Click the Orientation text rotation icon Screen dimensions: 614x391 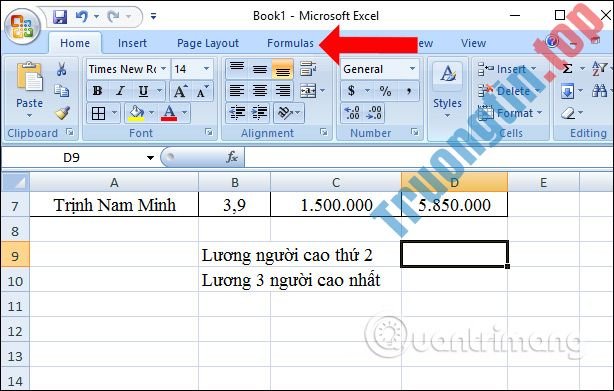tap(285, 114)
